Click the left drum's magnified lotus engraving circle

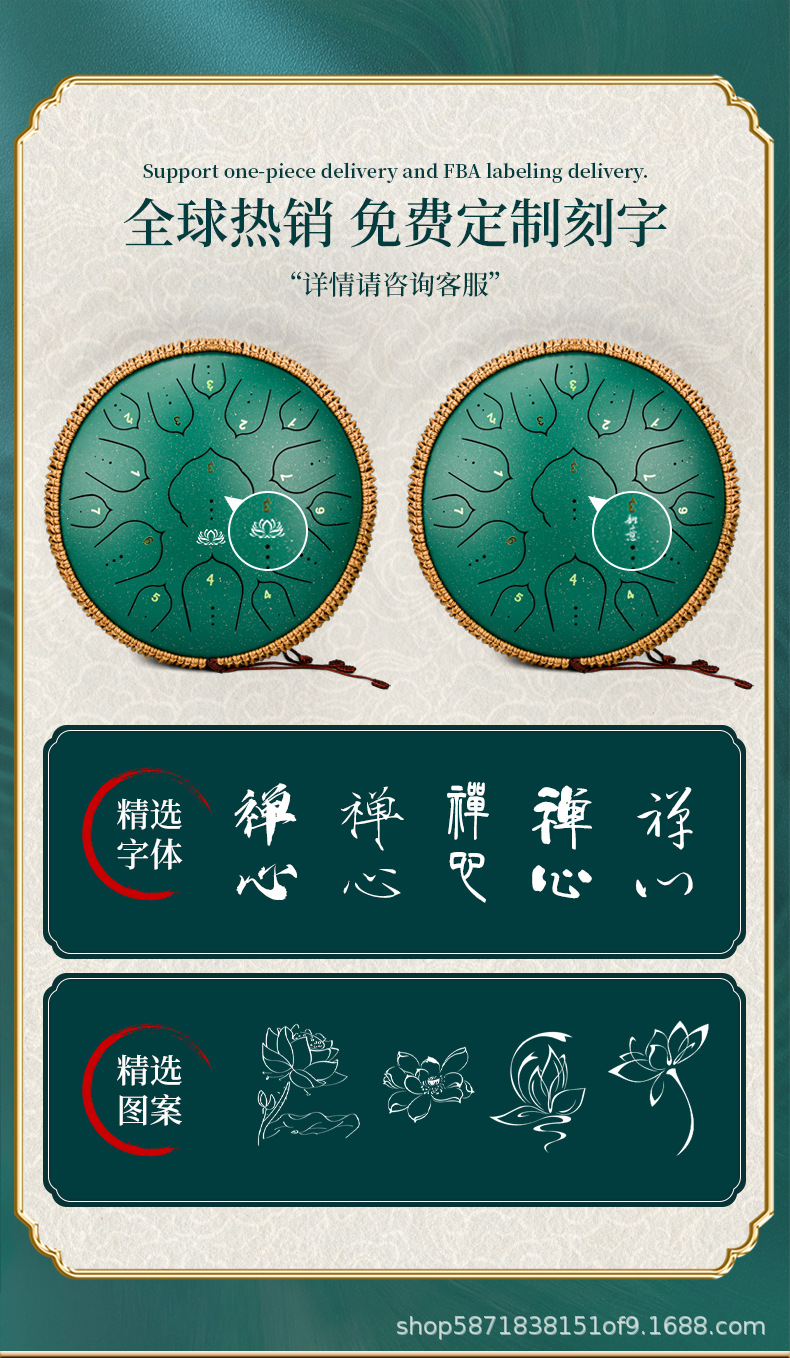point(268,530)
